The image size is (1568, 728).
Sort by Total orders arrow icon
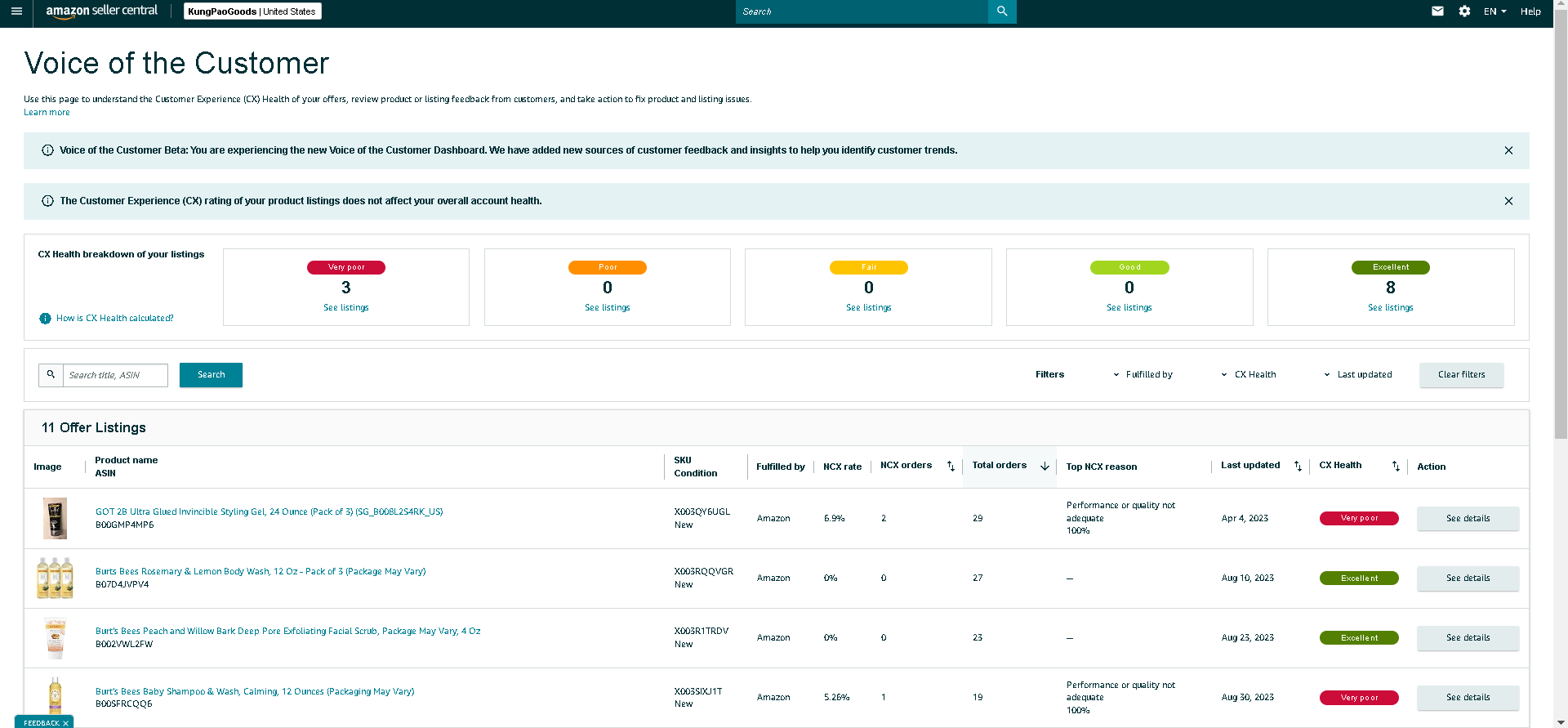tap(1045, 466)
